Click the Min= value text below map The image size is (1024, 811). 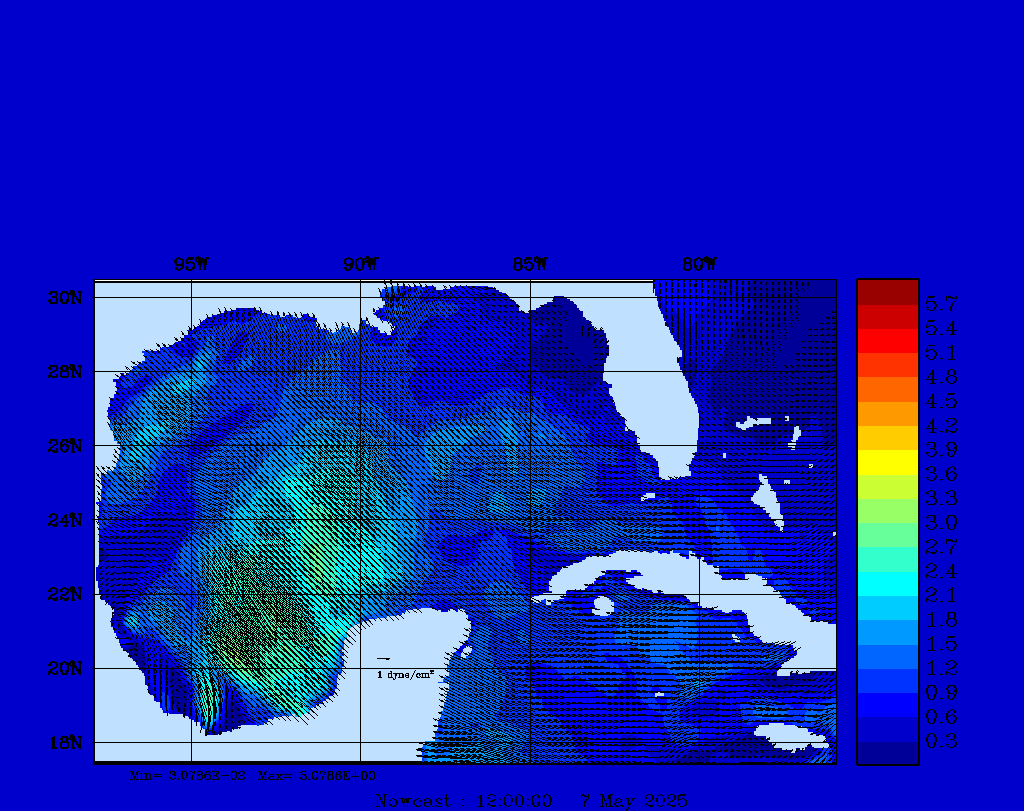[178, 775]
